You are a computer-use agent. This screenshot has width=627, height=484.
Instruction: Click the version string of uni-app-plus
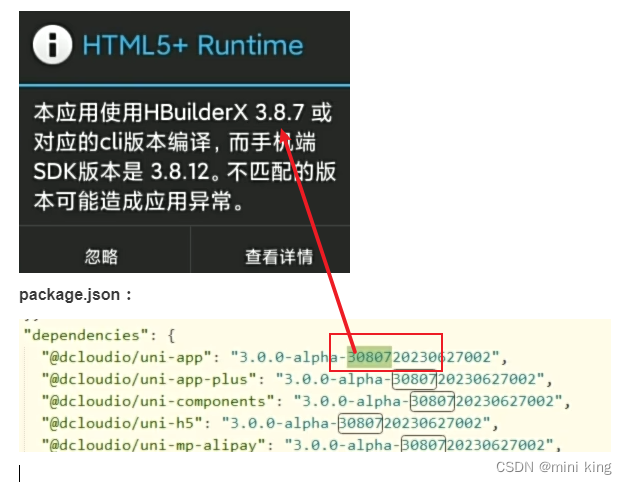(x=410, y=379)
